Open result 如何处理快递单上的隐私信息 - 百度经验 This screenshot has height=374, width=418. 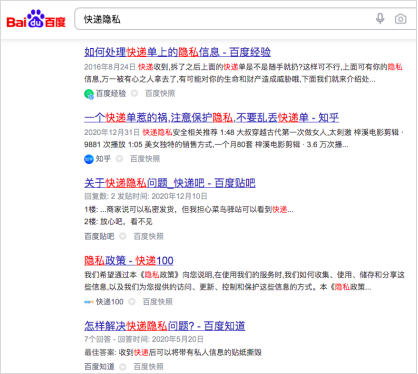pos(177,52)
